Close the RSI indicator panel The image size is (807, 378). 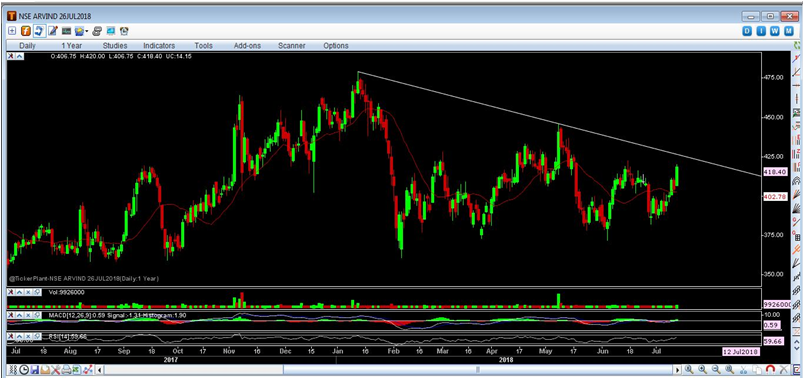pyautogui.click(x=28, y=336)
